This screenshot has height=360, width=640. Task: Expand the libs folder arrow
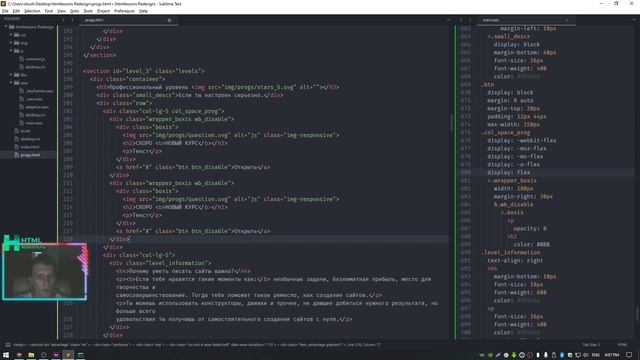11,75
